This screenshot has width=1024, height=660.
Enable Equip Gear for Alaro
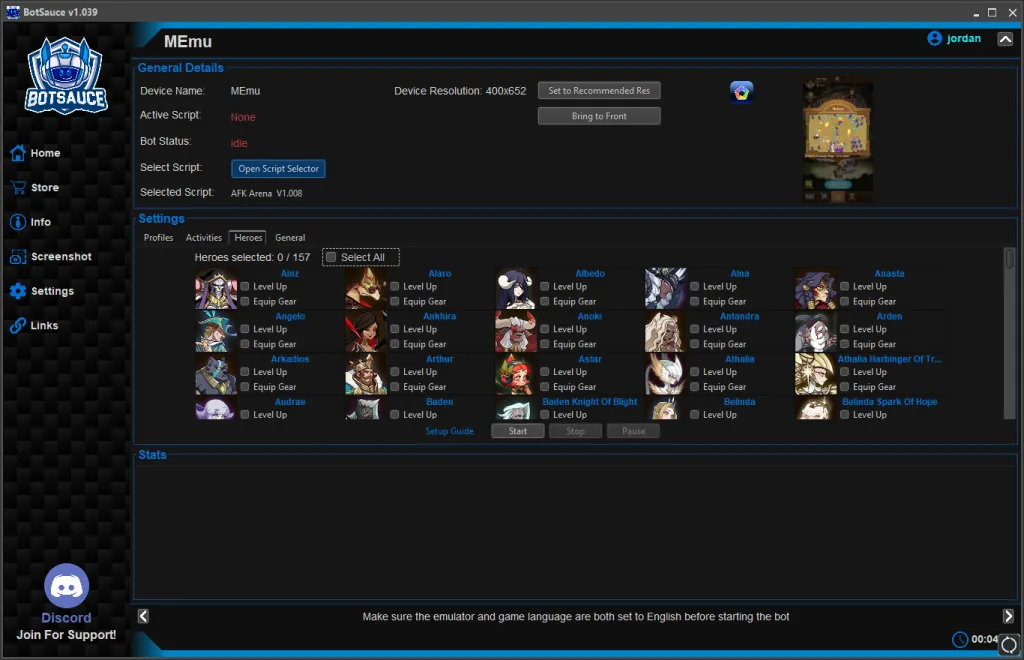coord(394,302)
